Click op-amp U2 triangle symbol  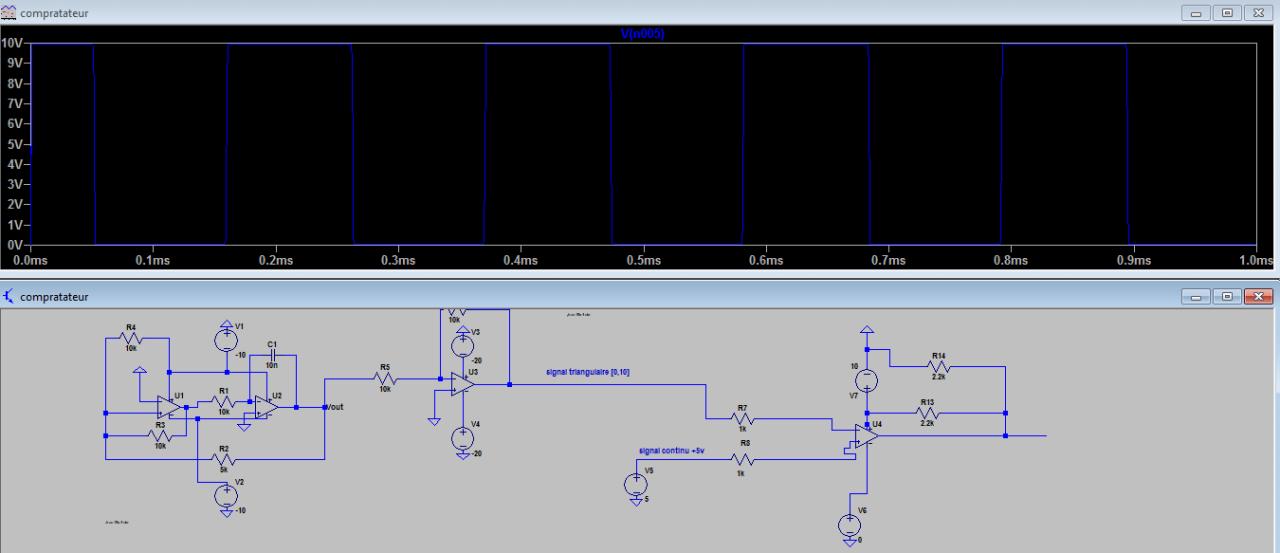pos(266,407)
